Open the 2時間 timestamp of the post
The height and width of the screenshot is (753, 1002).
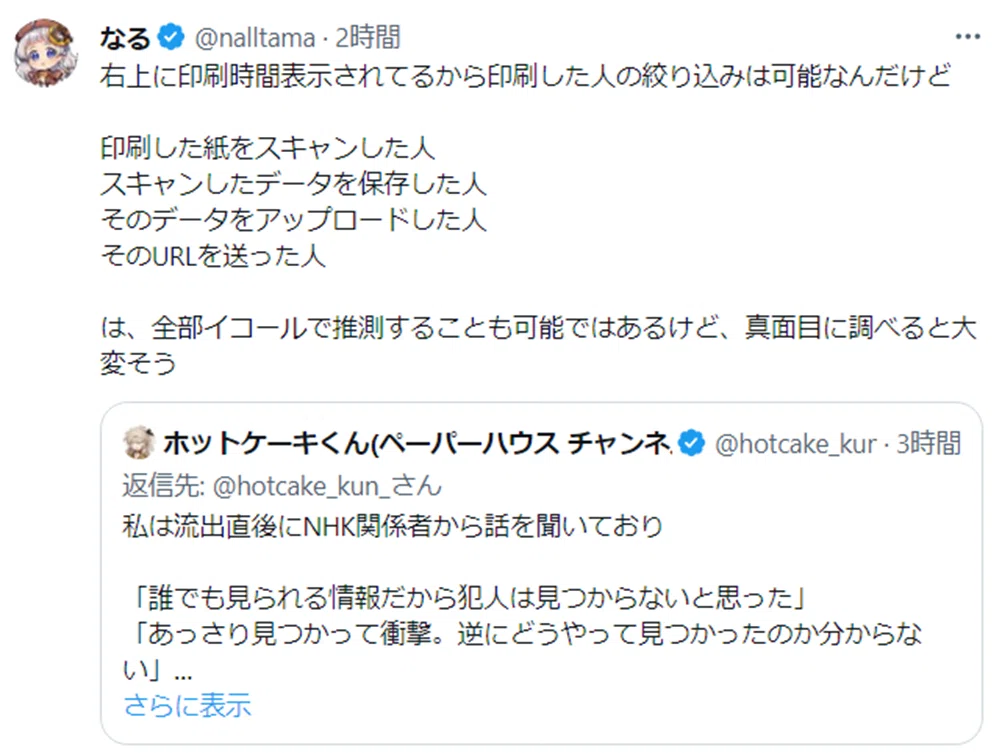tap(367, 38)
